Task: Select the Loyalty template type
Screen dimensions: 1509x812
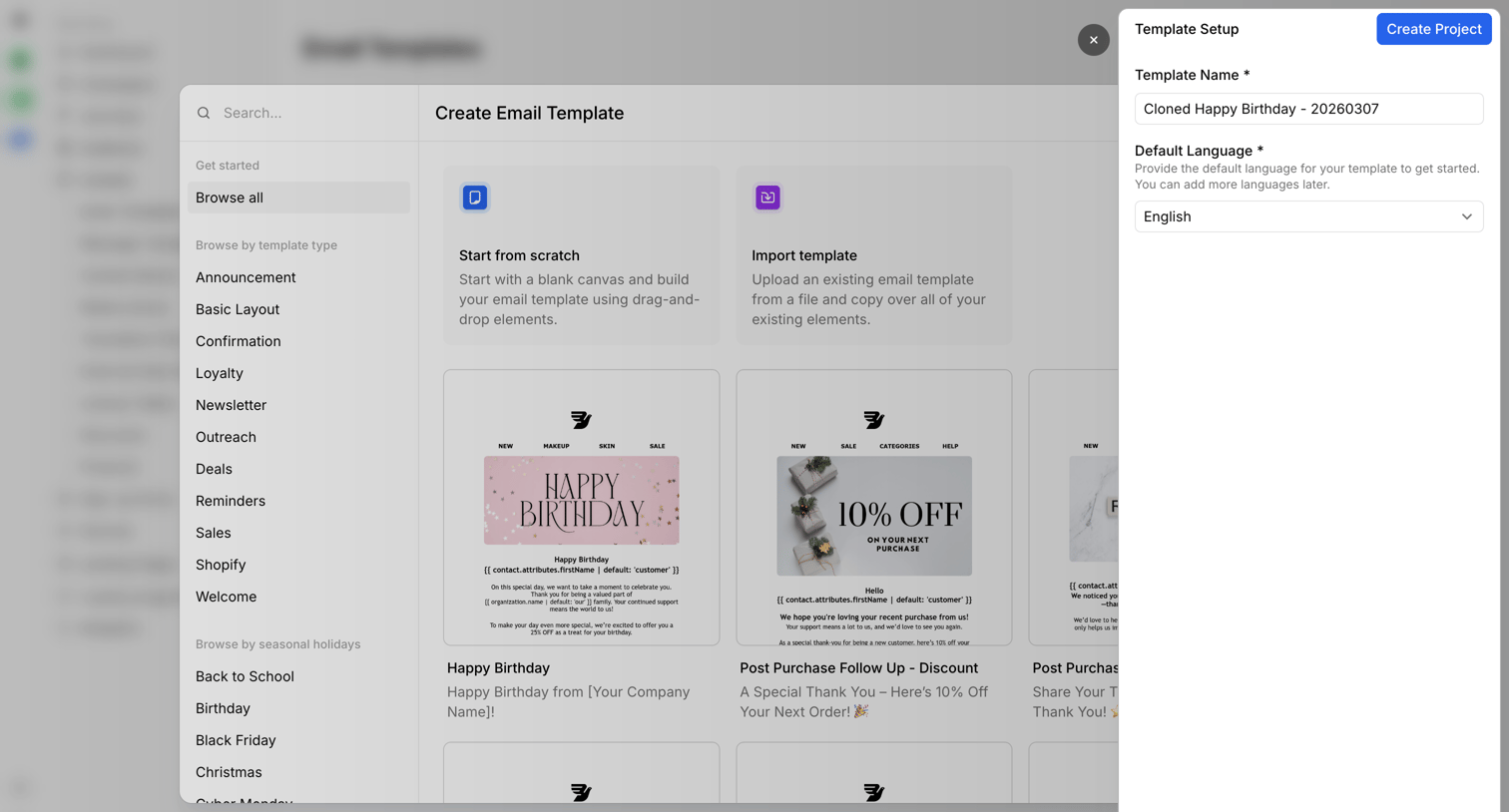Action: click(x=220, y=373)
